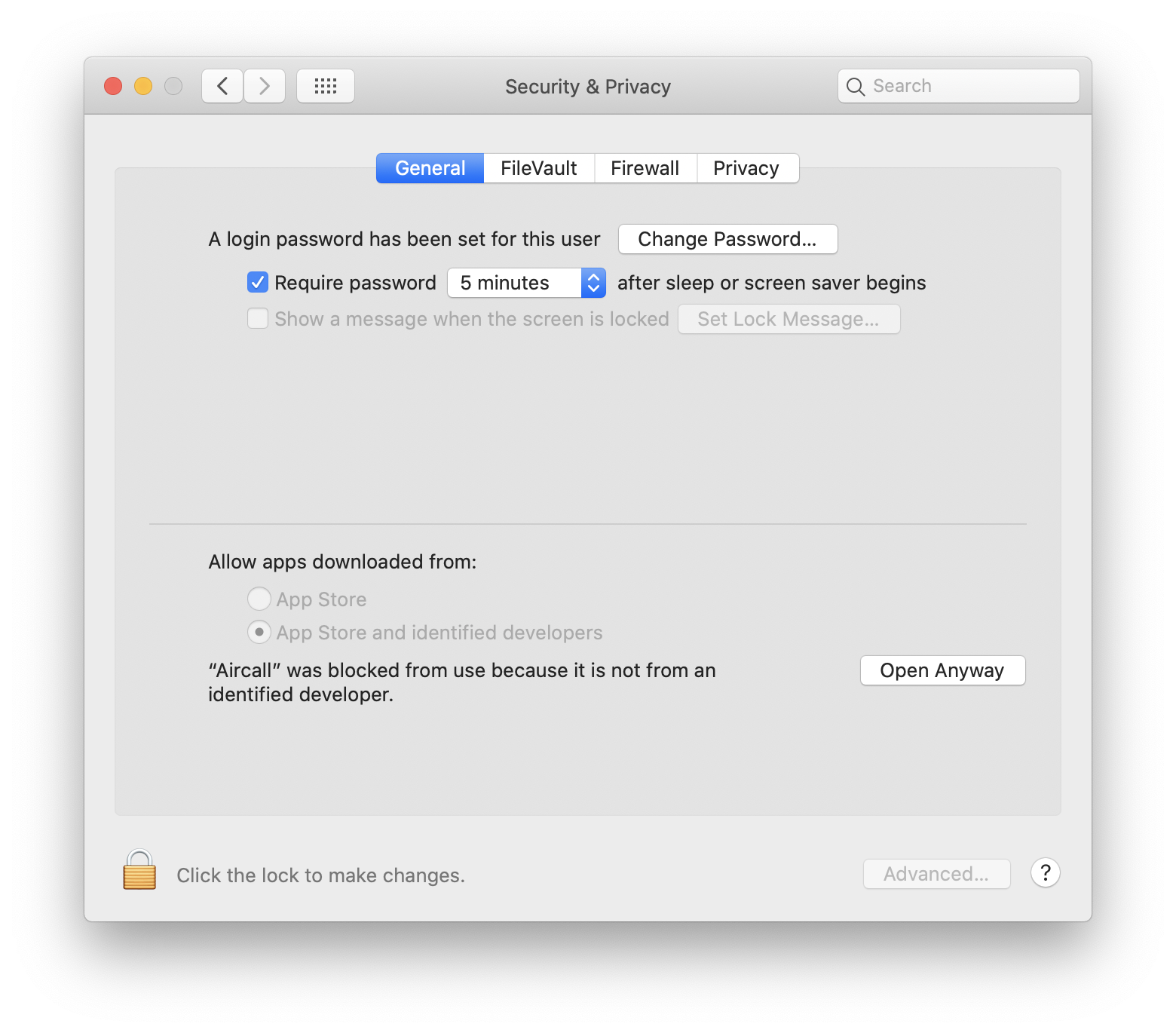Go forward with the right chevron button
Image resolution: width=1176 pixels, height=1033 pixels.
tap(265, 86)
